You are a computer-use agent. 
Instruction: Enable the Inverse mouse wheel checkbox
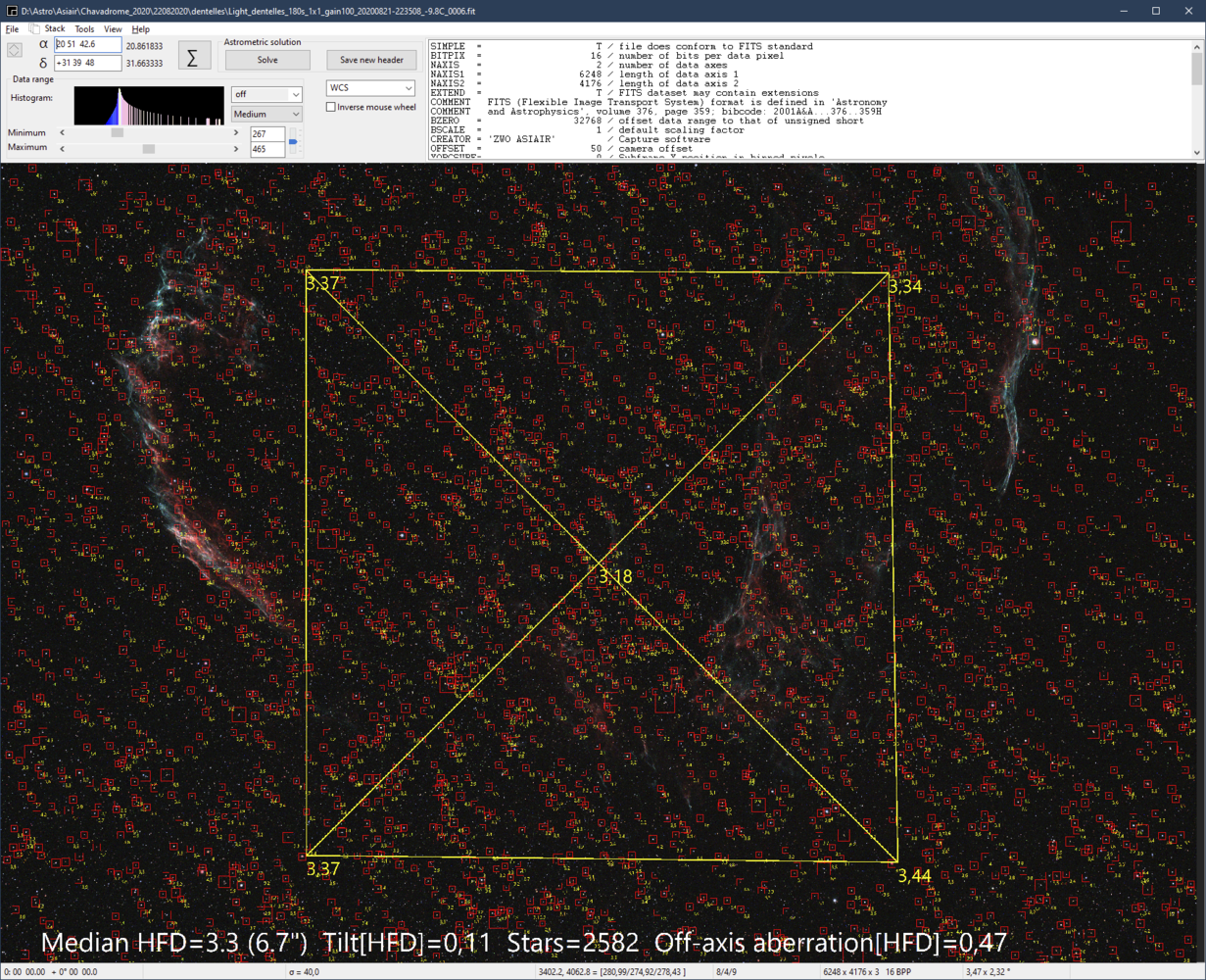pos(331,107)
